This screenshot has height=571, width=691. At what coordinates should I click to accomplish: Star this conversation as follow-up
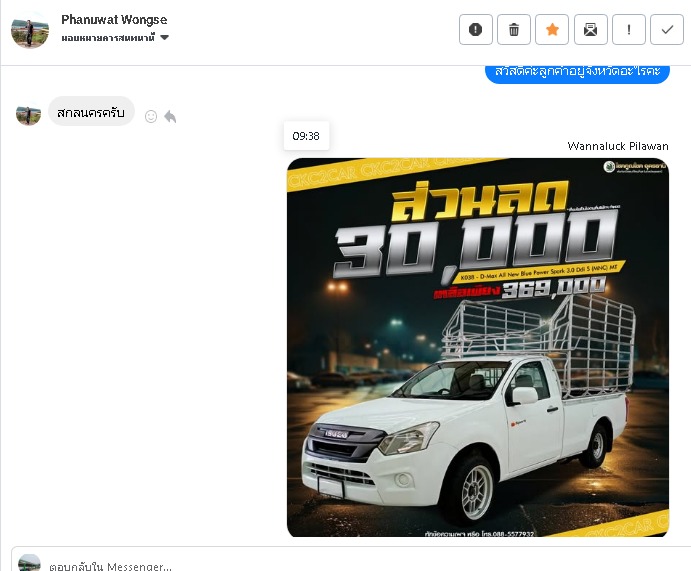pyautogui.click(x=552, y=30)
